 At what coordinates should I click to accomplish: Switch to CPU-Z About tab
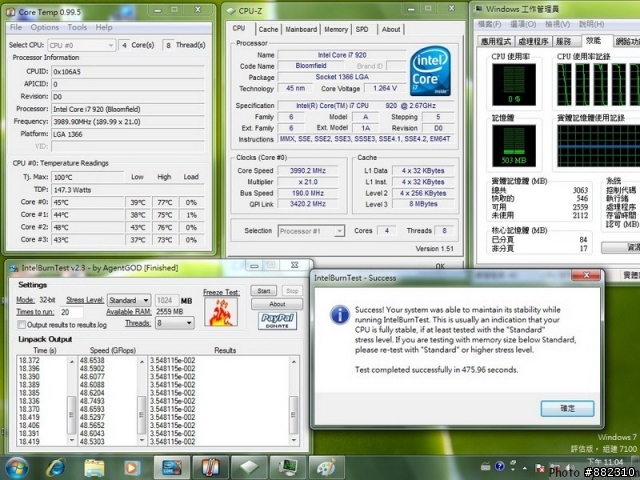point(391,29)
